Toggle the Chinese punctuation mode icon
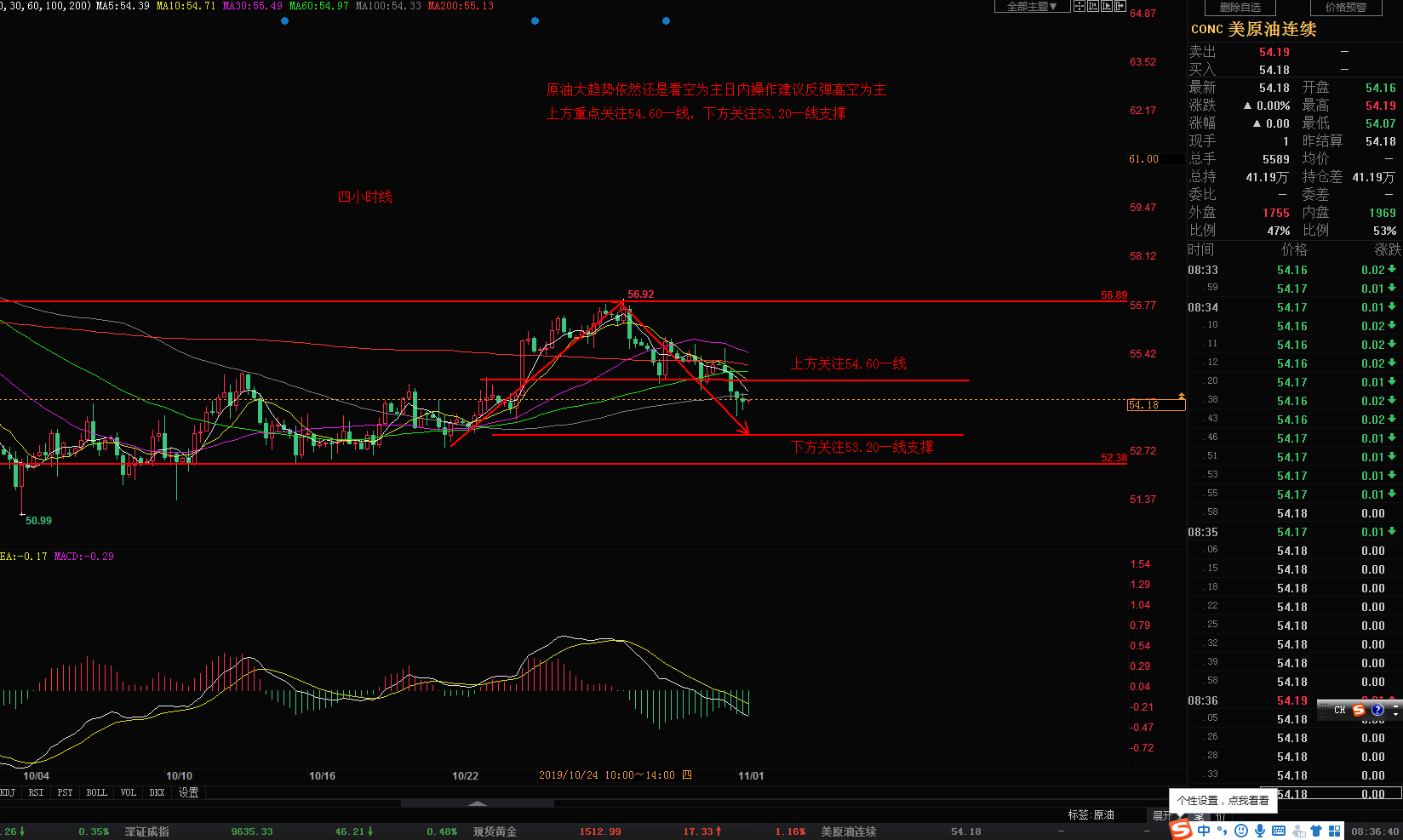This screenshot has height=840, width=1403. tap(1223, 831)
